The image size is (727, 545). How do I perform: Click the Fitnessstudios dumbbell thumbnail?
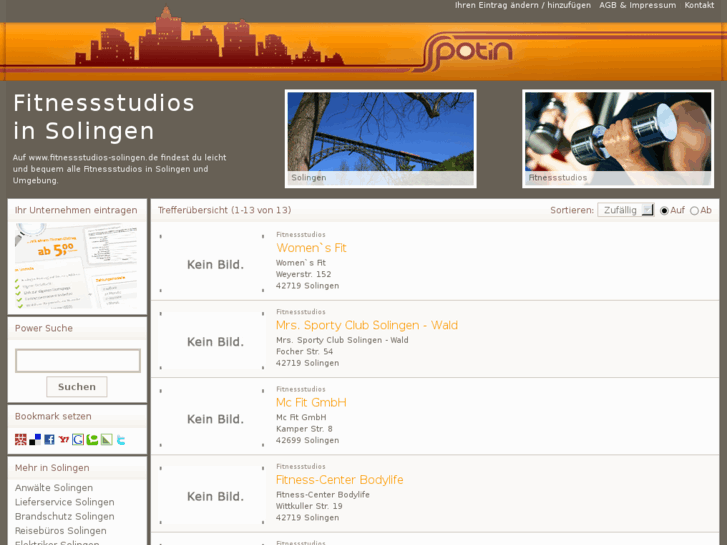coord(618,139)
